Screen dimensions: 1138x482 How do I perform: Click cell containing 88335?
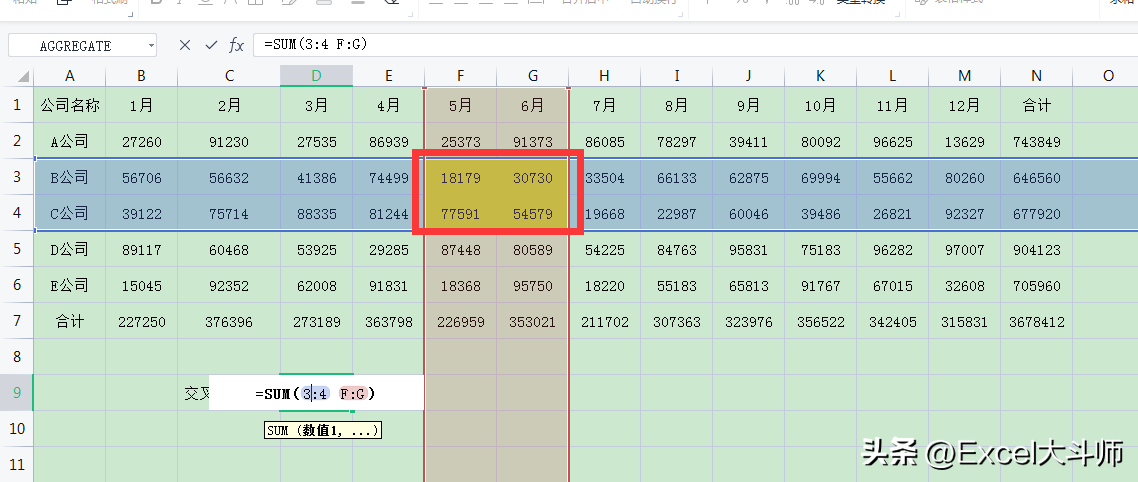click(316, 213)
